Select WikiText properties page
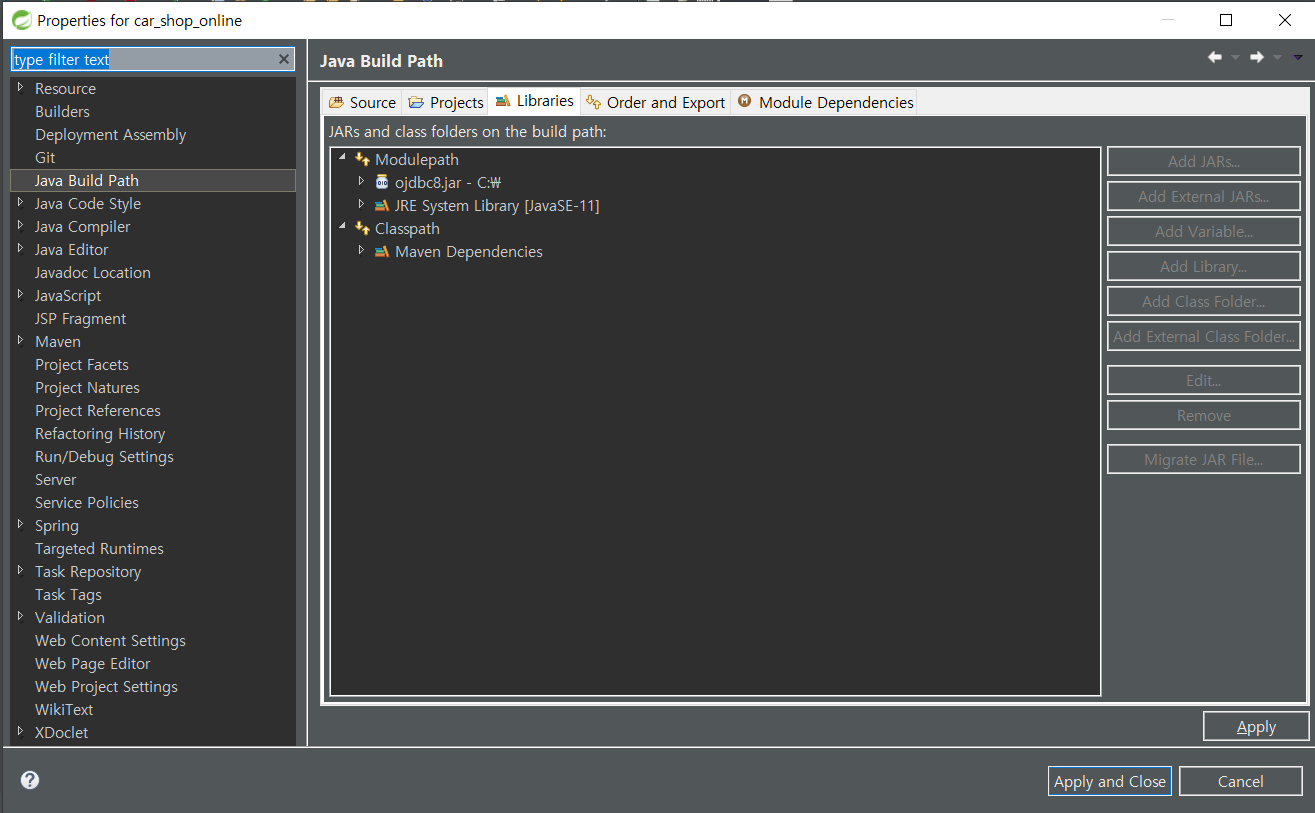Viewport: 1315px width, 813px height. tap(64, 709)
